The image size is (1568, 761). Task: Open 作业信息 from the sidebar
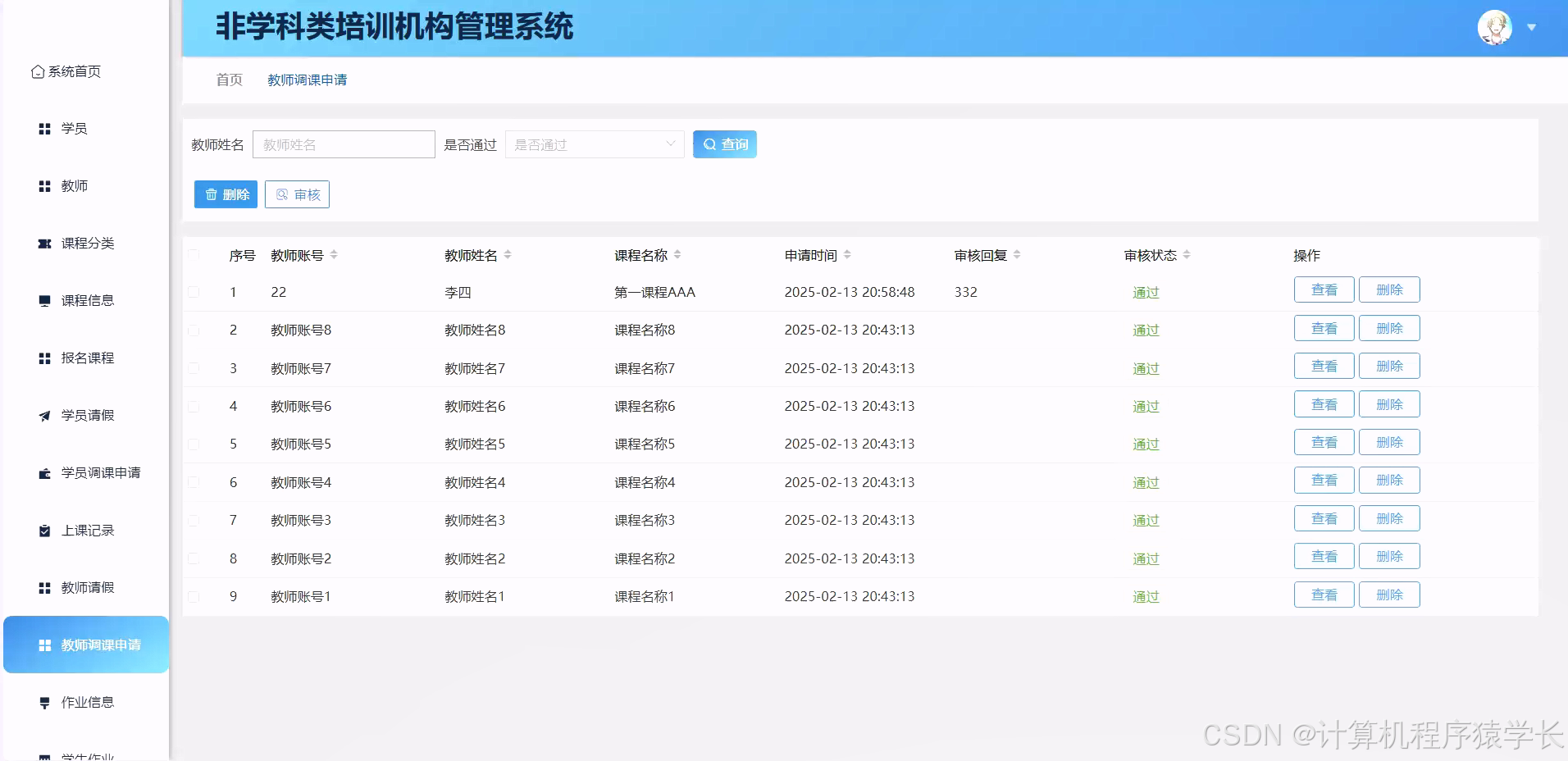click(44, 702)
